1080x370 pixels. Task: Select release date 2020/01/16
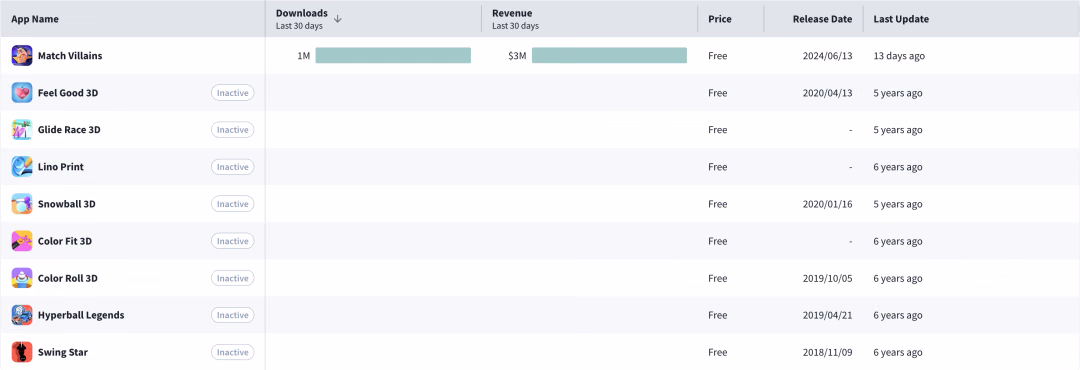827,204
